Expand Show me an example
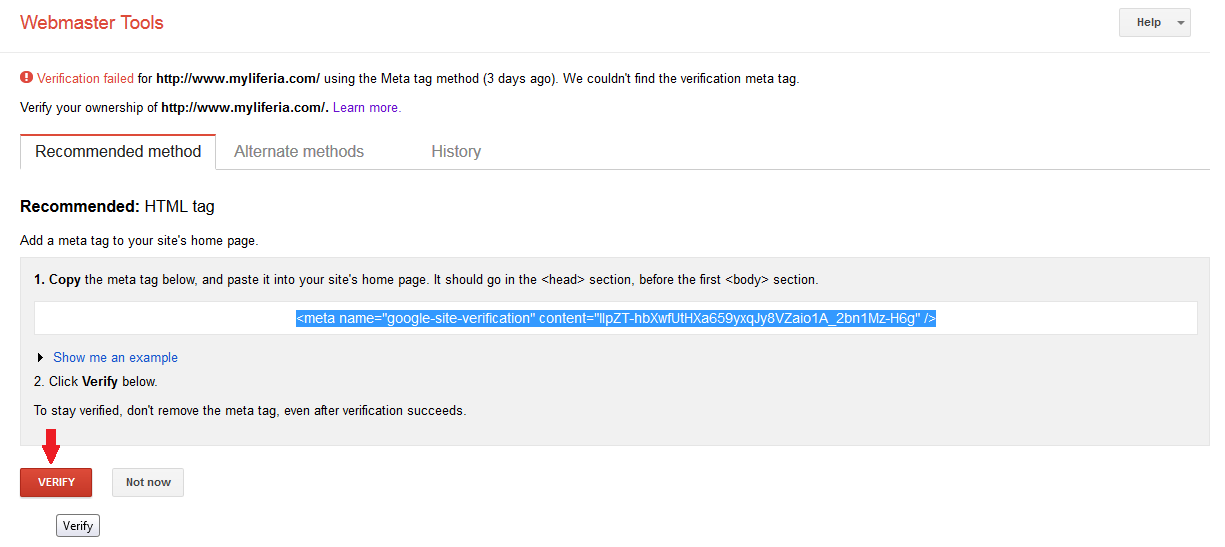This screenshot has width=1225, height=547. pyautogui.click(x=115, y=357)
